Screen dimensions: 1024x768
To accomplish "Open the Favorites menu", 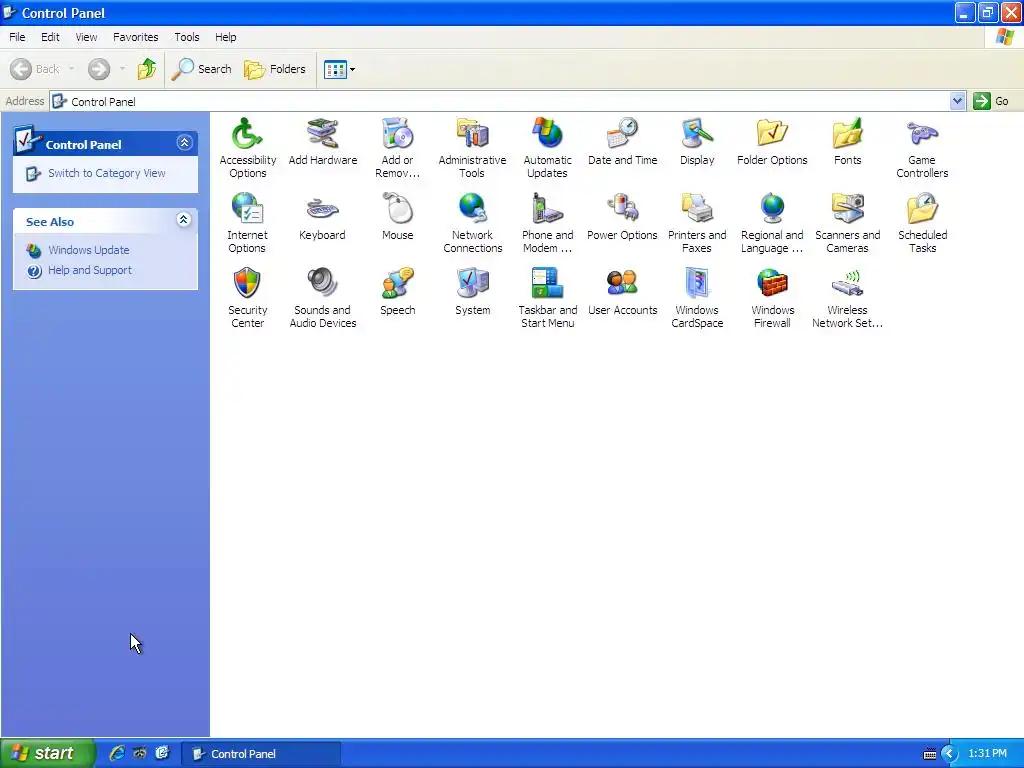I will pos(135,37).
